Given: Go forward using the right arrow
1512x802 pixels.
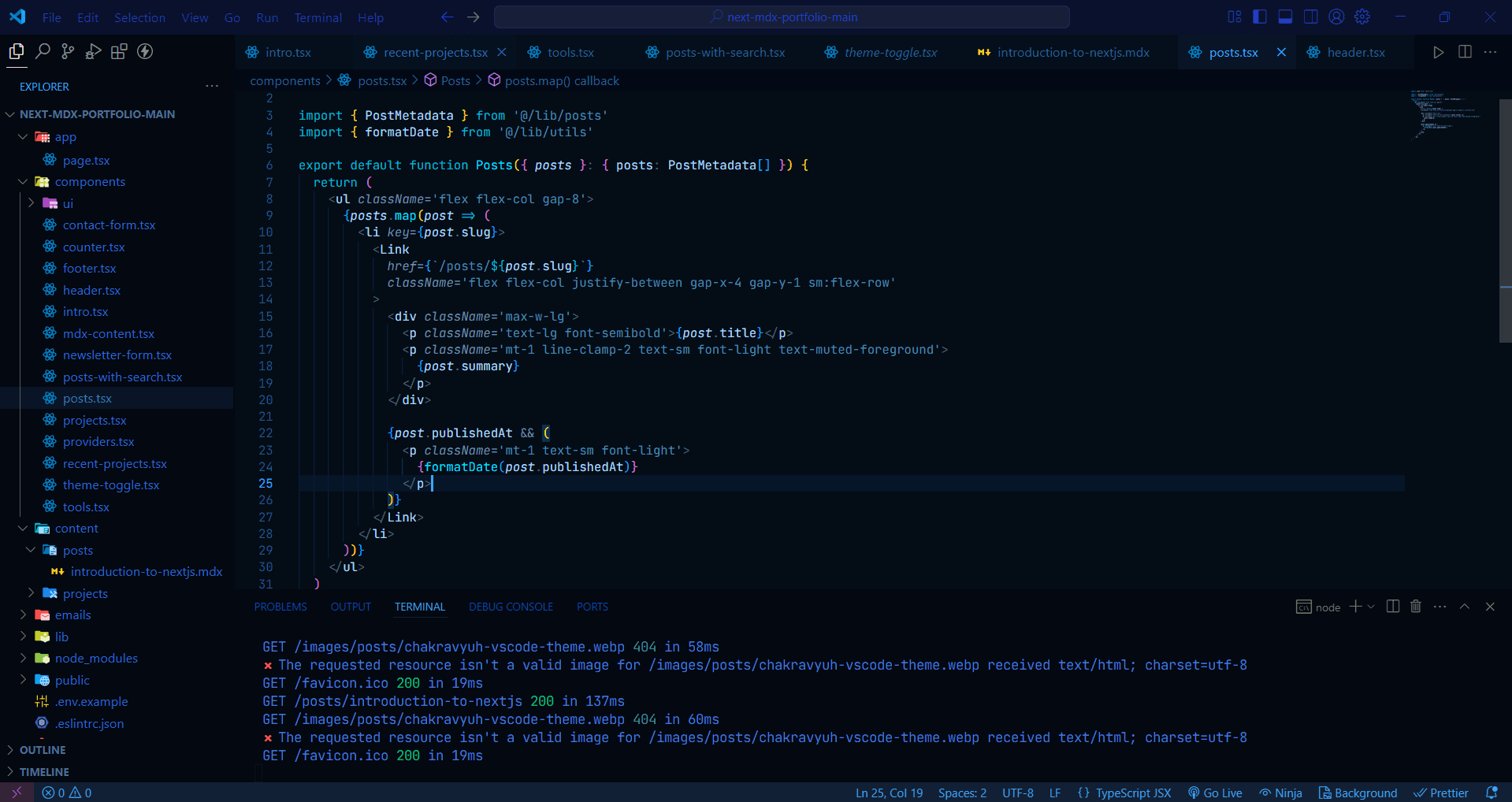Looking at the screenshot, I should coord(473,17).
